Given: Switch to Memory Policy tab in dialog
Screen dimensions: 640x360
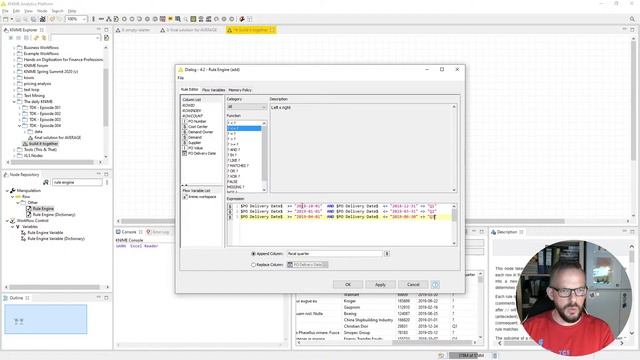Looking at the screenshot, I should tap(240, 90).
